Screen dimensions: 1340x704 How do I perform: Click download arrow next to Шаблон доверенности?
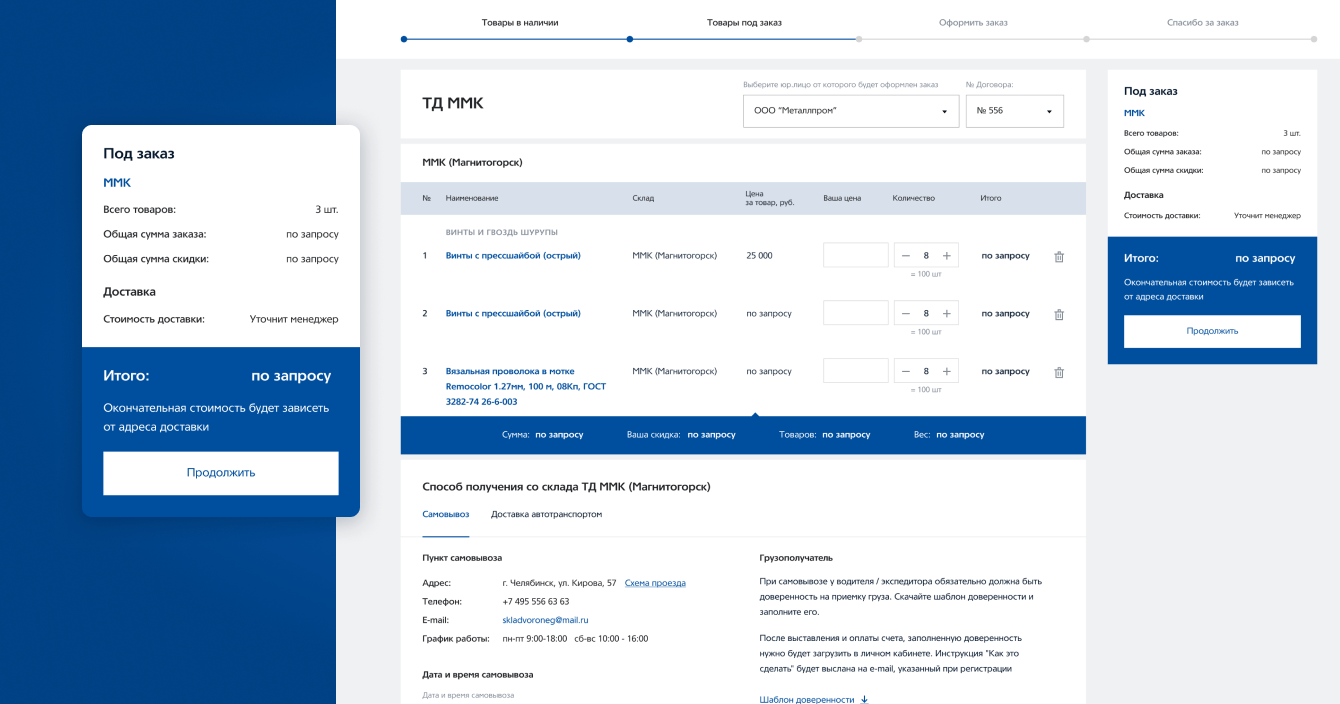click(864, 700)
